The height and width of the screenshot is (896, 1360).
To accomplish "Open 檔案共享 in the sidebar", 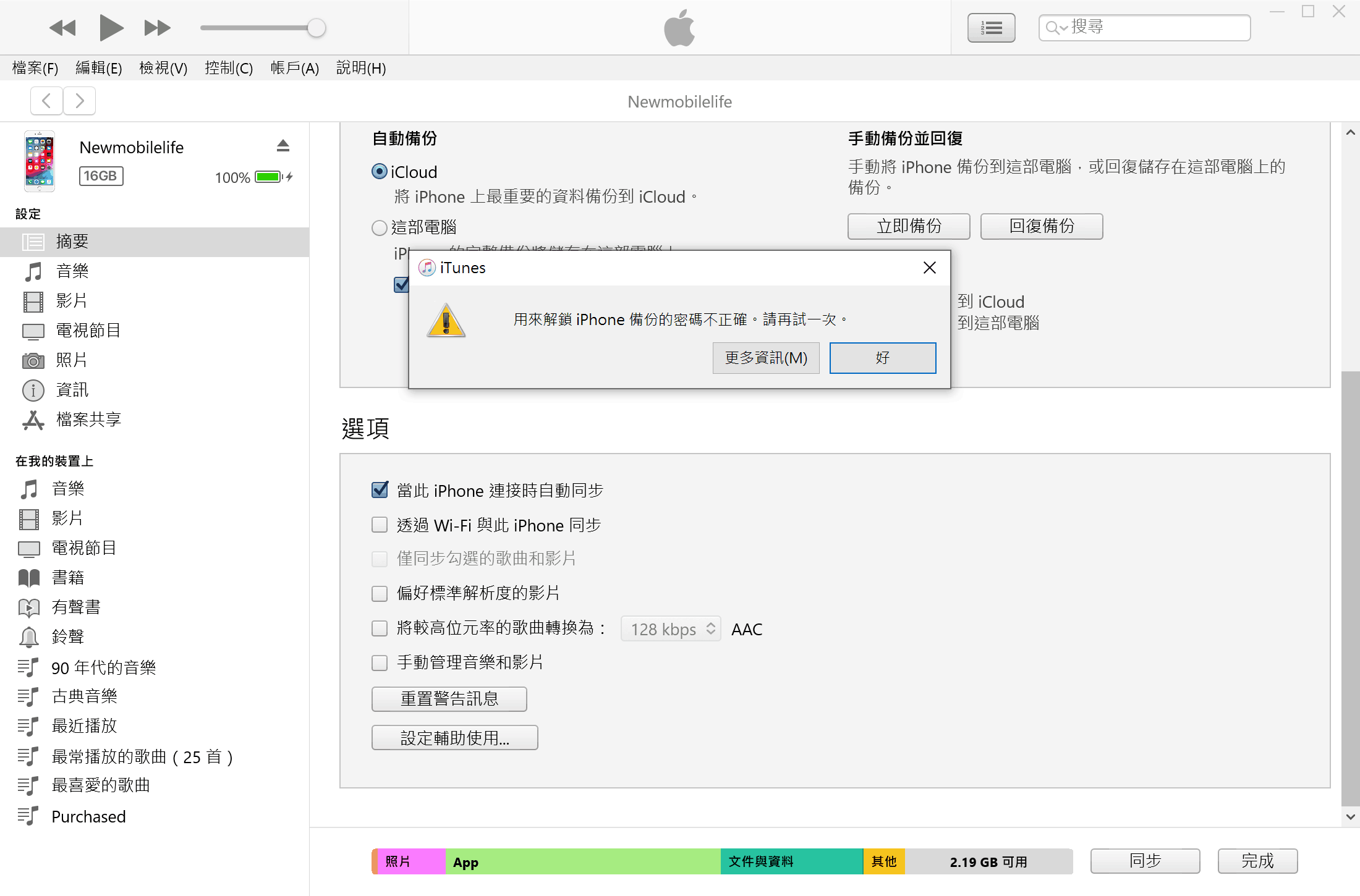I will (155, 420).
